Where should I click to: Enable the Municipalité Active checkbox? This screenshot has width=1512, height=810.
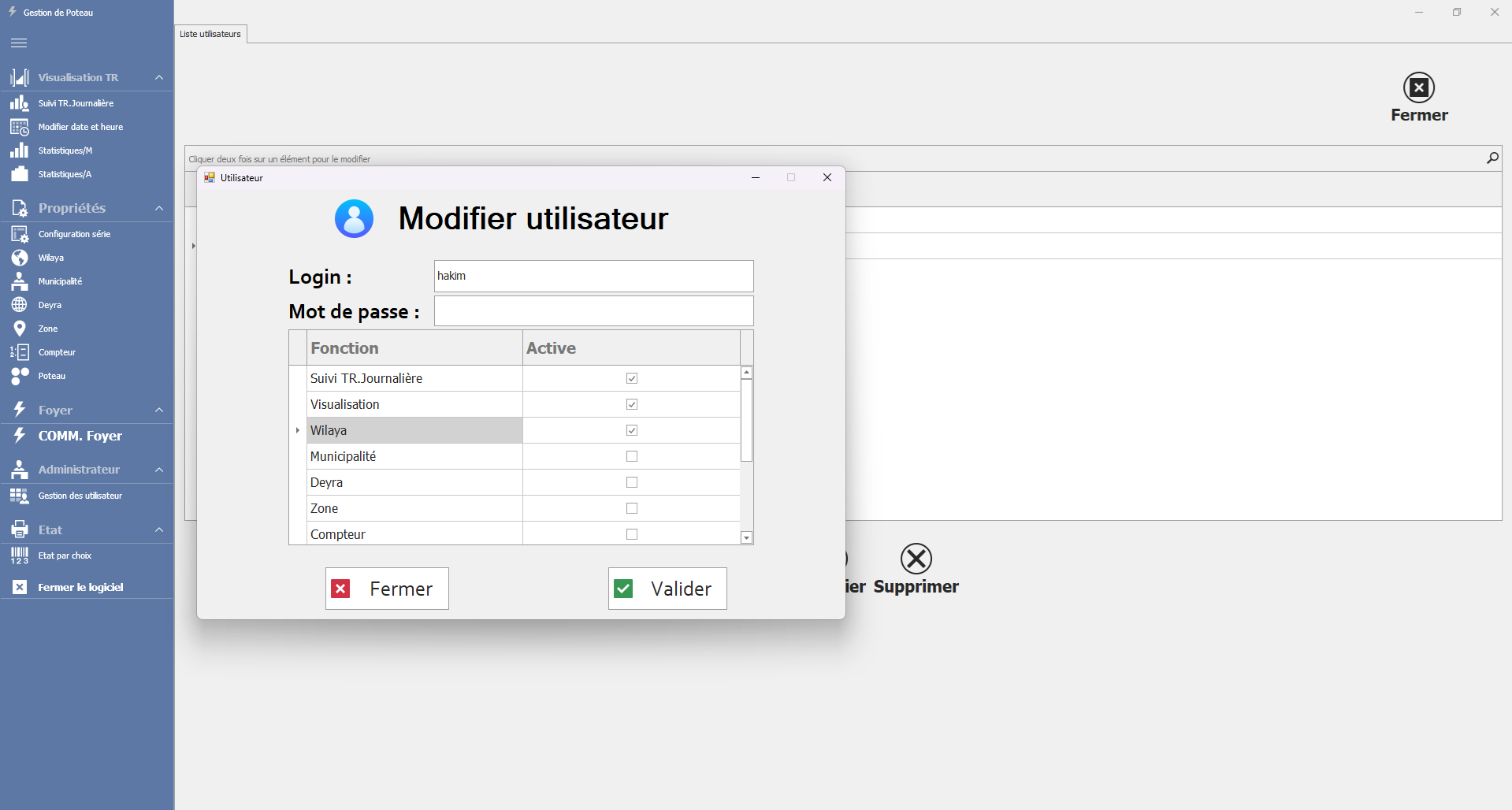tap(631, 456)
